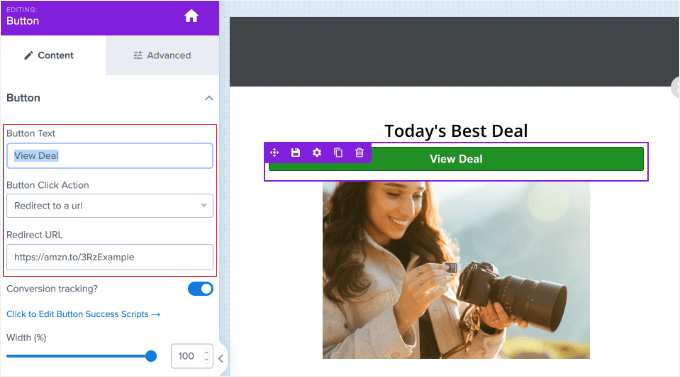
Task: Click the home icon in purple header
Action: [191, 16]
